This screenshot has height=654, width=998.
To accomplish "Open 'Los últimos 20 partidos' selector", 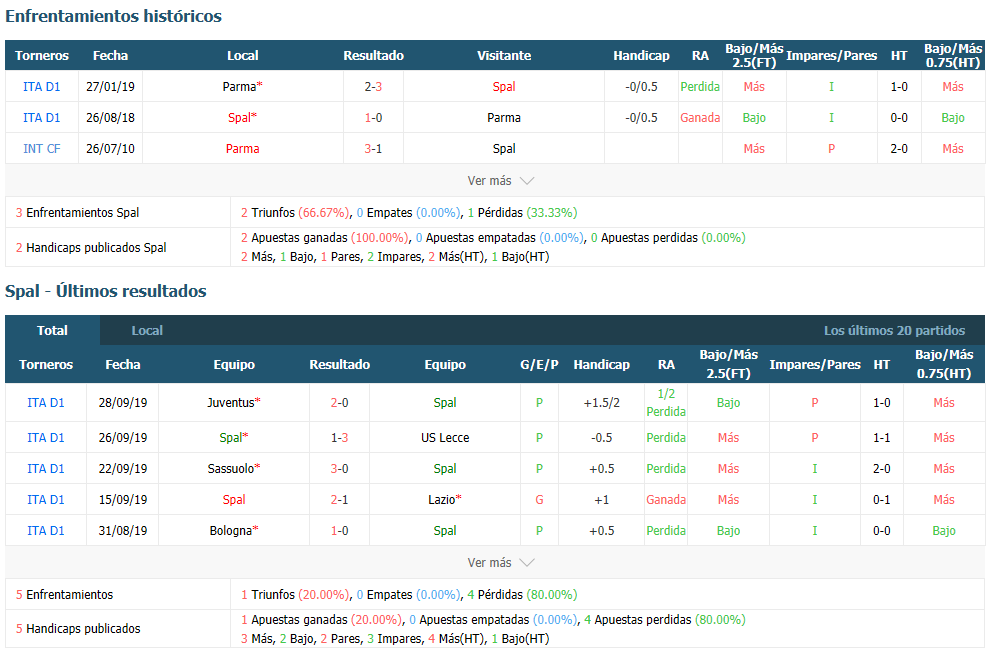I will pos(894,330).
